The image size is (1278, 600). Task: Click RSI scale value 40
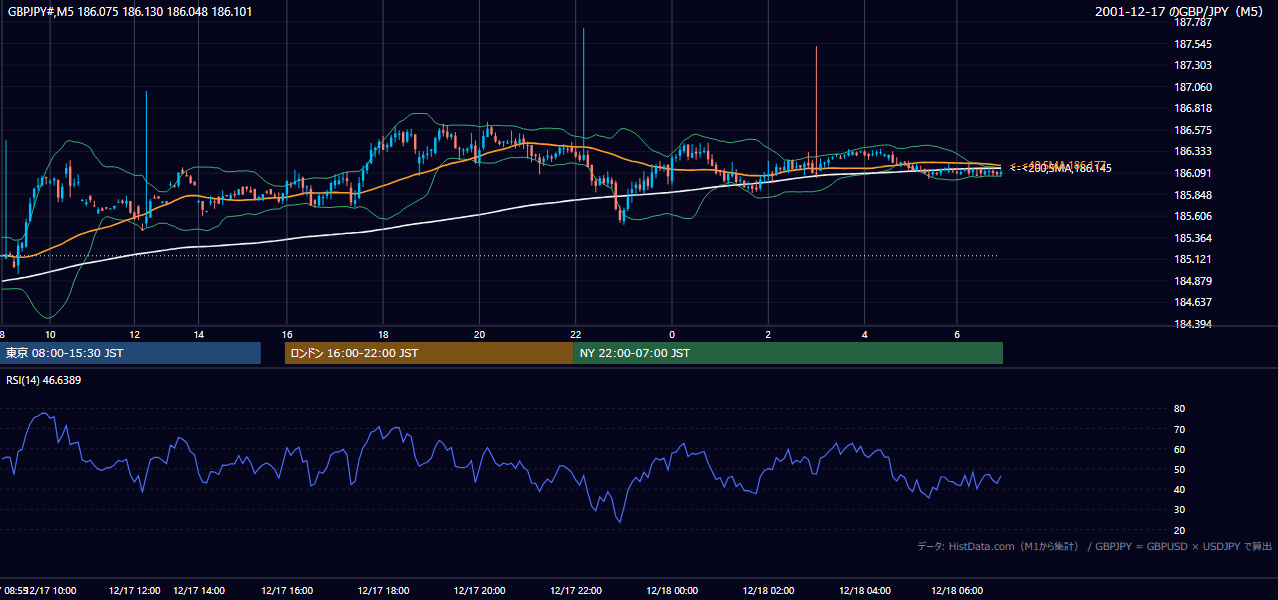click(1180, 489)
